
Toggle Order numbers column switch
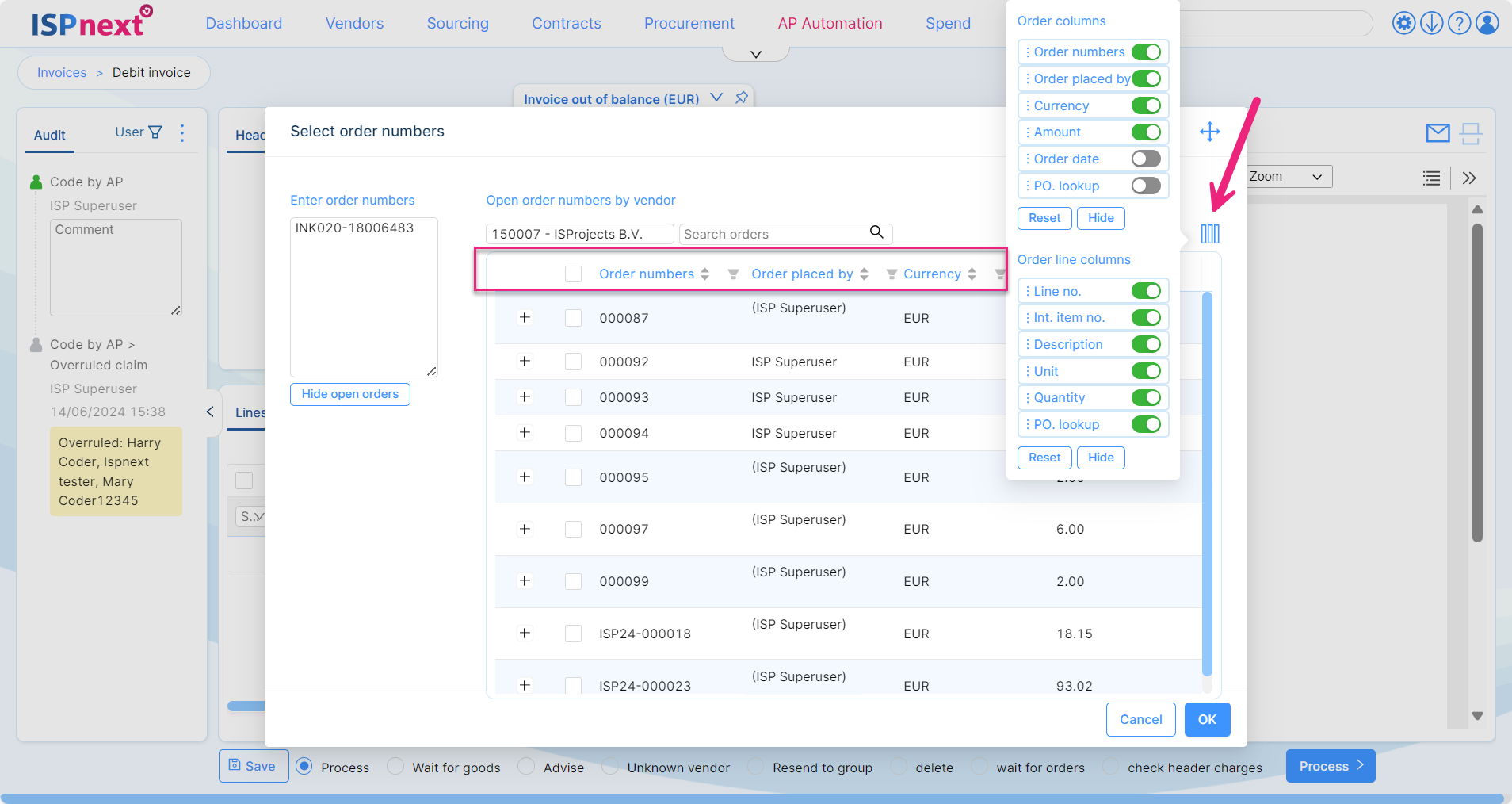(1146, 52)
